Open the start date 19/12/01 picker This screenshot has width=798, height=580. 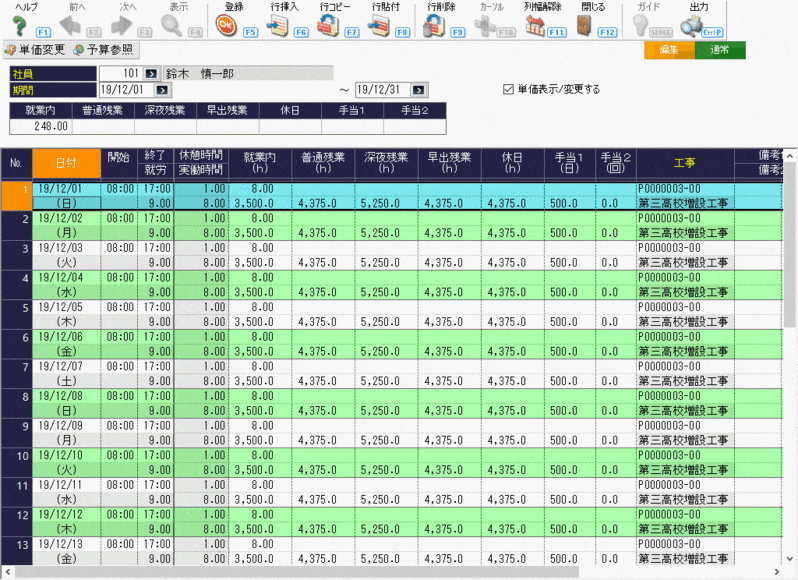pos(162,90)
